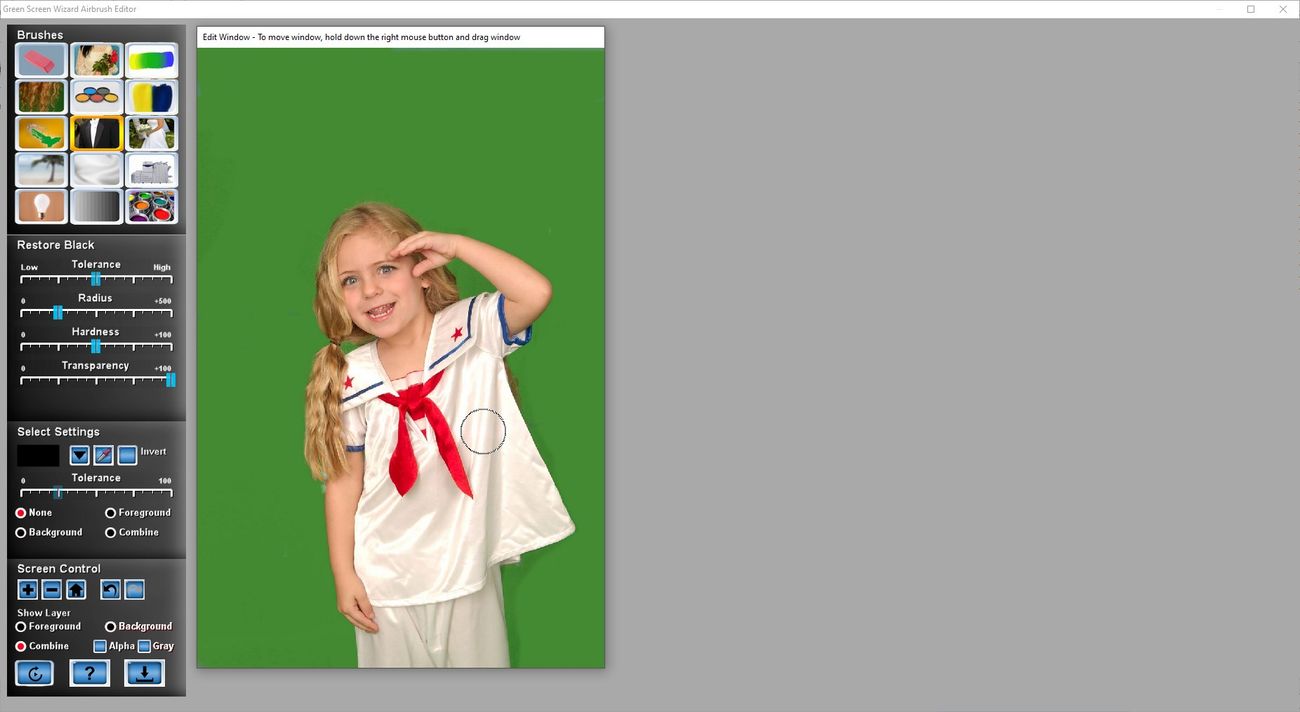The height and width of the screenshot is (712, 1300).
Task: Click the Show Layer label
Action: 44,613
